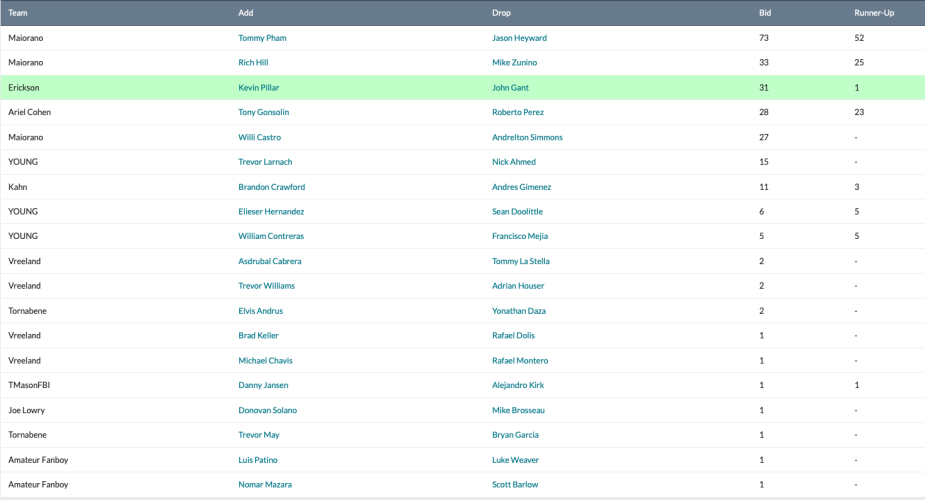Image resolution: width=925 pixels, height=500 pixels.
Task: Click bid value 73 for Tommy Pham
Action: pyautogui.click(x=764, y=38)
